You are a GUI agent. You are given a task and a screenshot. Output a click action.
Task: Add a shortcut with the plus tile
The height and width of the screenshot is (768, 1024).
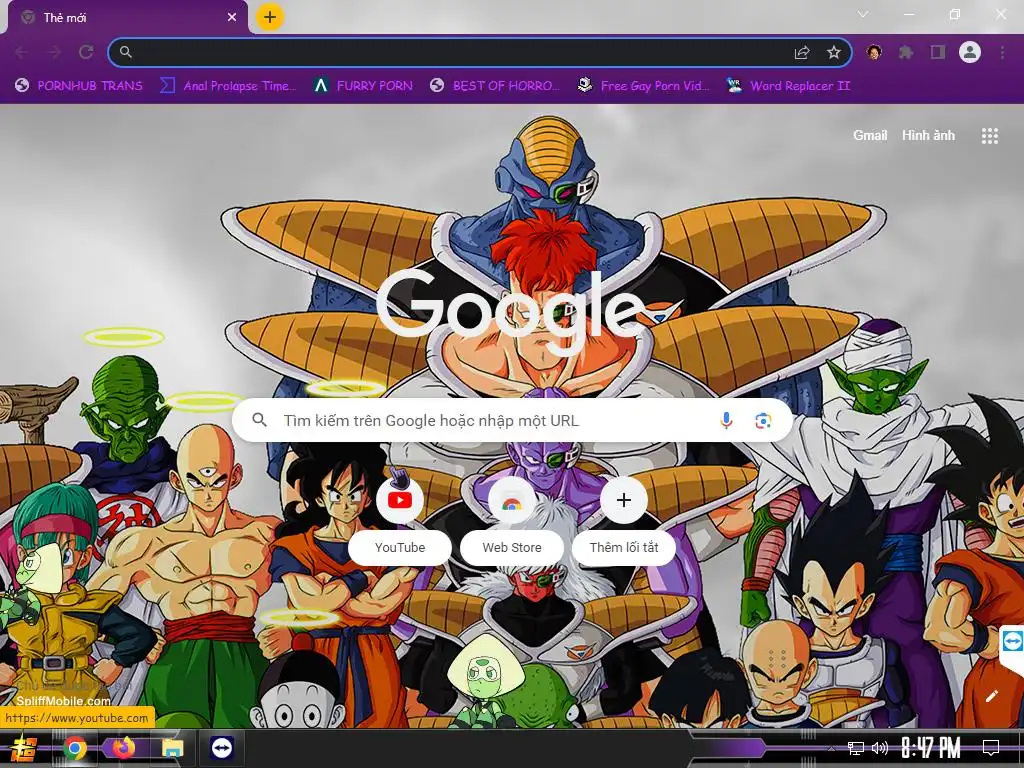[x=624, y=500]
